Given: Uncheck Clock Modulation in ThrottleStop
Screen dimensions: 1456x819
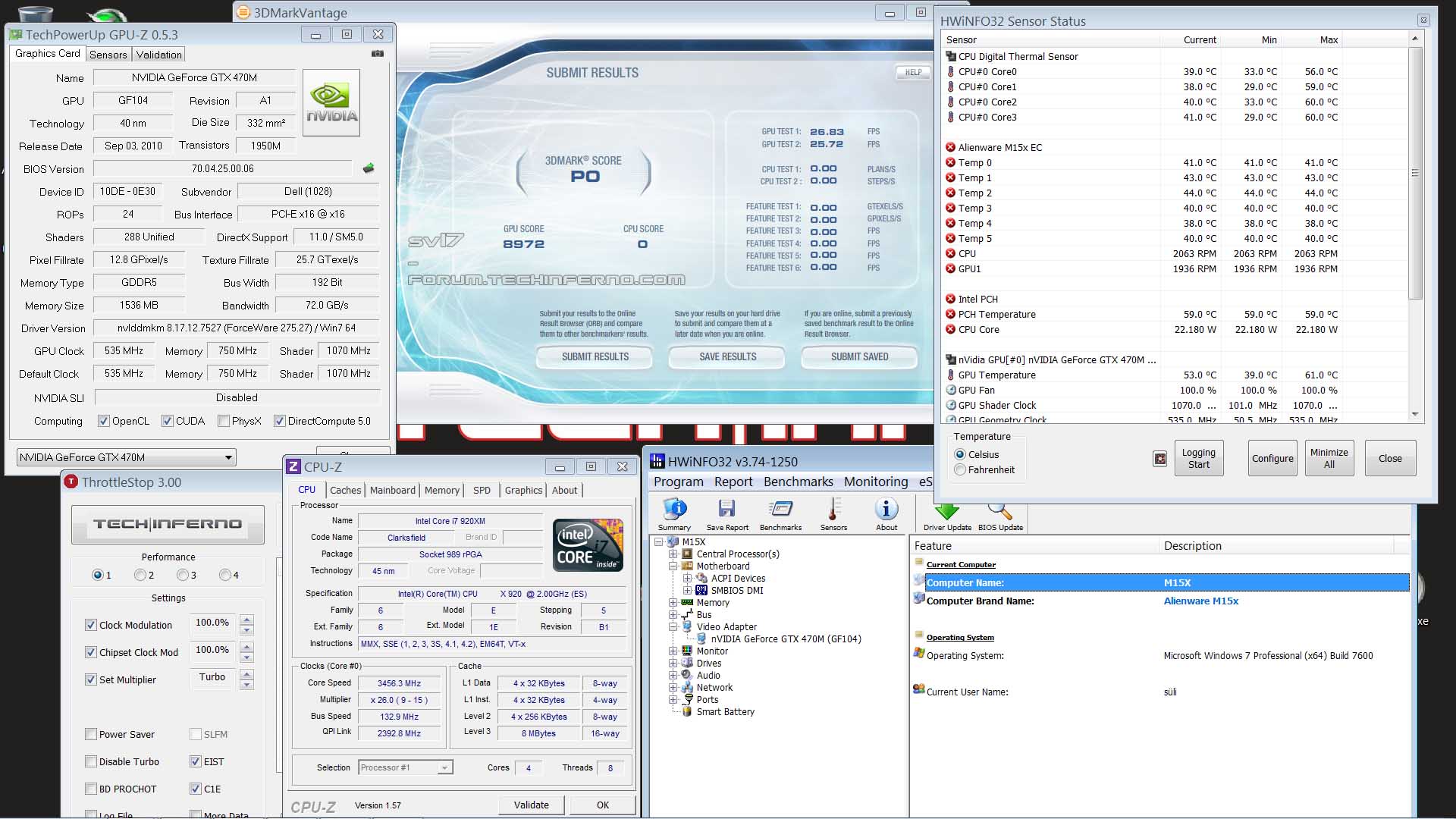Looking at the screenshot, I should 91,625.
